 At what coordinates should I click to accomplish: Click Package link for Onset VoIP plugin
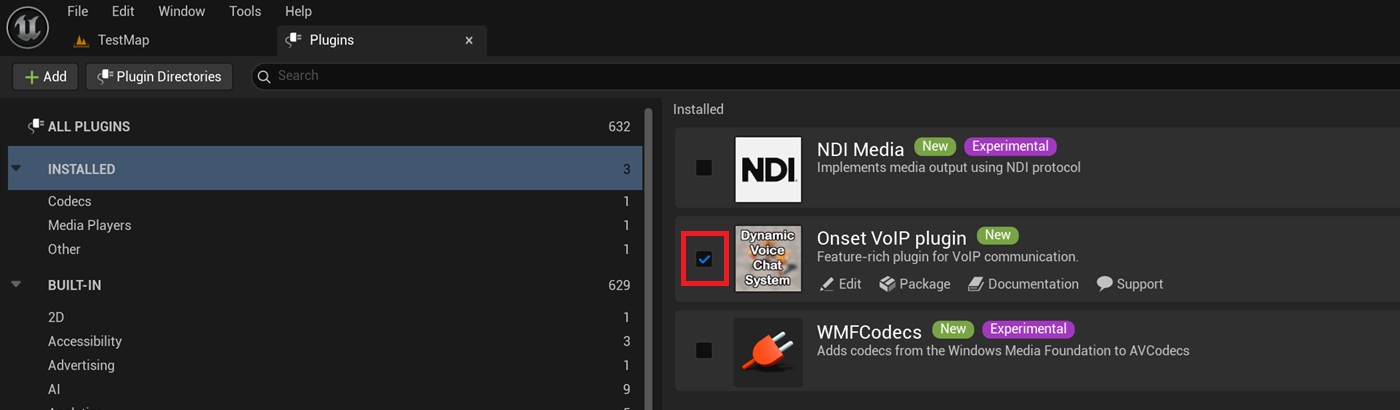pyautogui.click(x=915, y=284)
